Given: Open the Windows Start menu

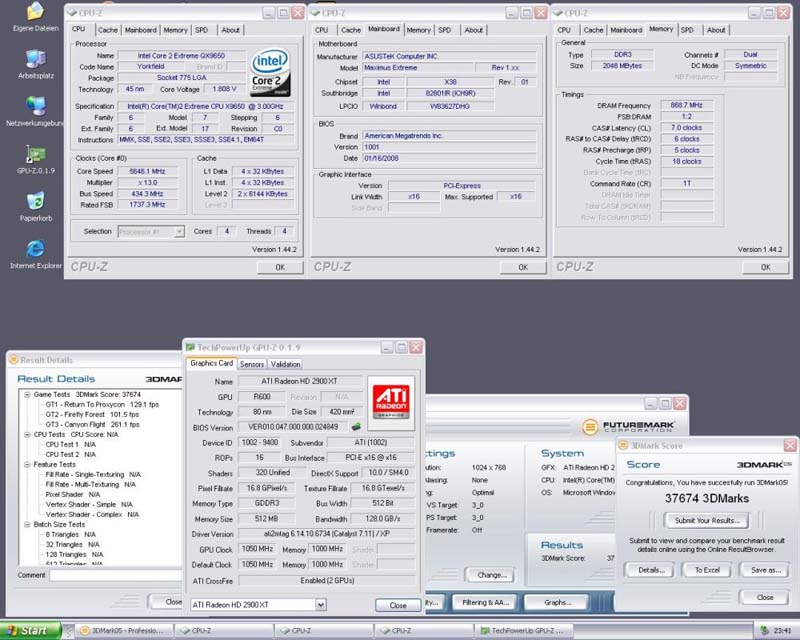Looking at the screenshot, I should tap(31, 631).
